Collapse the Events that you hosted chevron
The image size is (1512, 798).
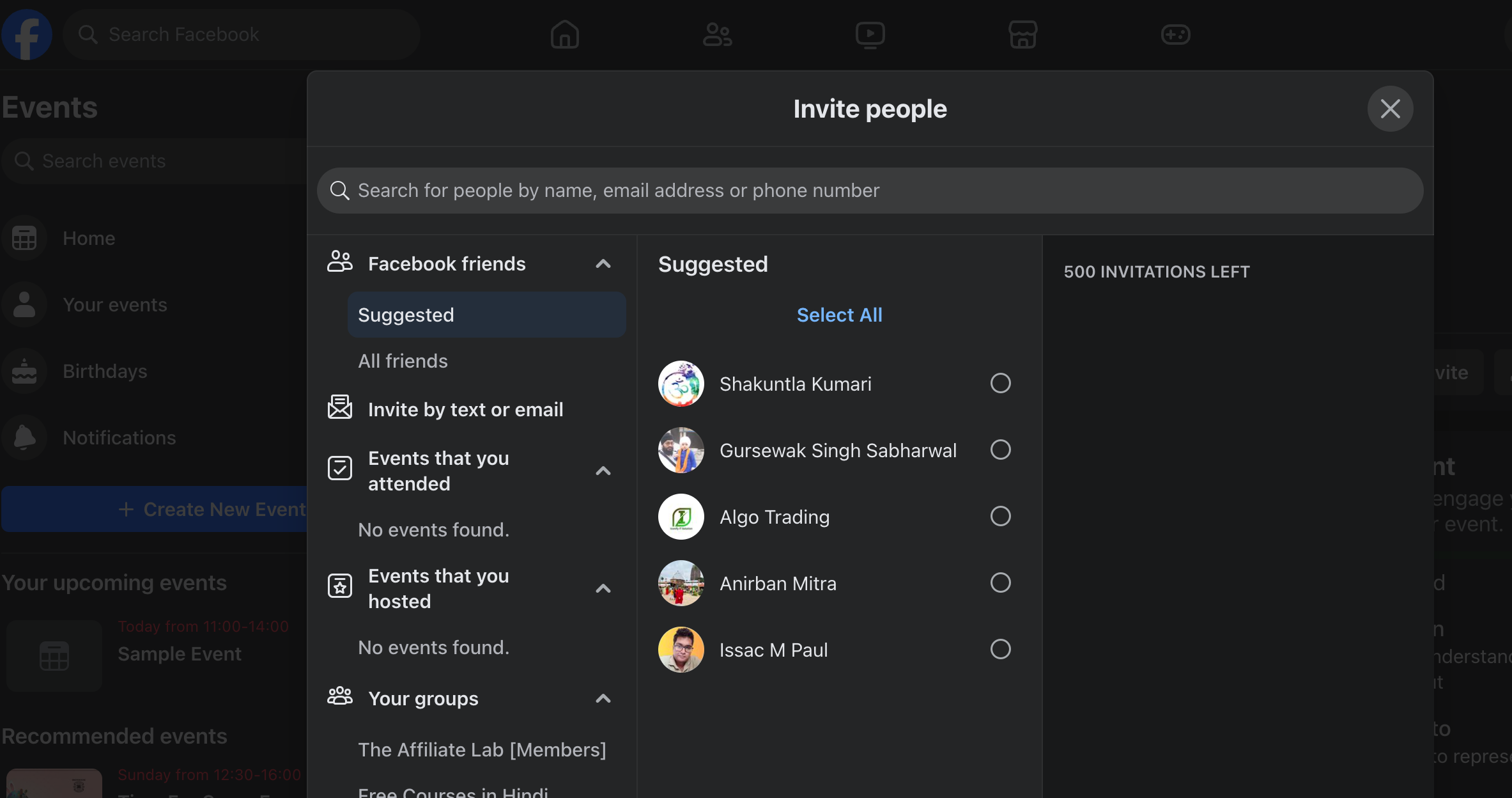coord(603,589)
